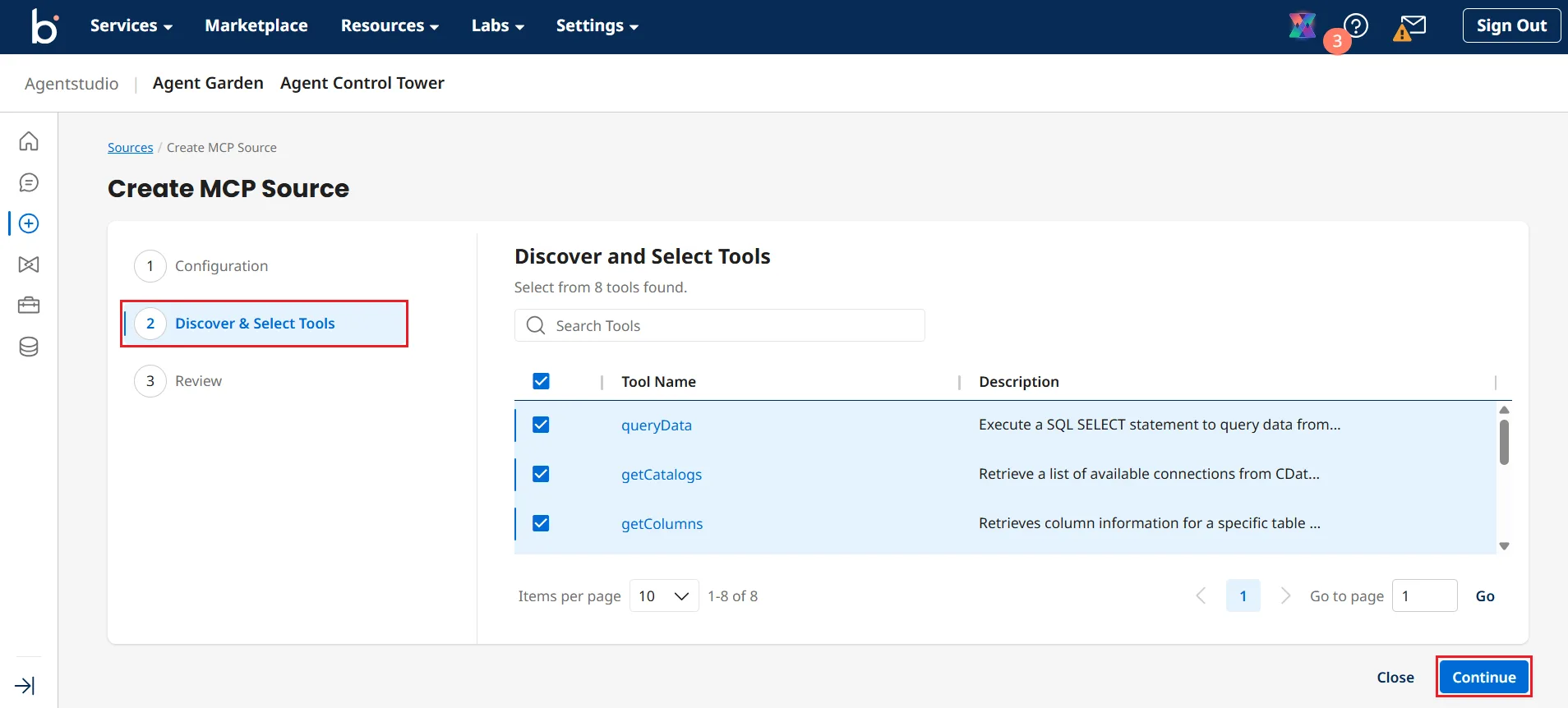This screenshot has height=708, width=1568.
Task: Toggle the select-all tools header checkbox
Action: point(541,381)
